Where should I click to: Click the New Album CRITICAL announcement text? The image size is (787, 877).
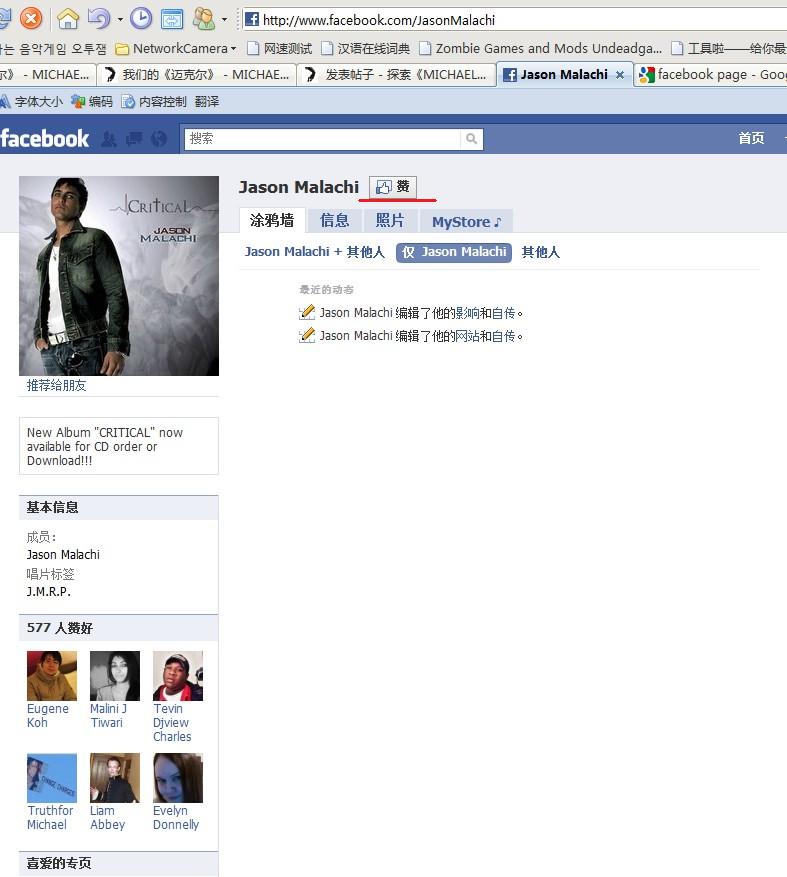(105, 446)
